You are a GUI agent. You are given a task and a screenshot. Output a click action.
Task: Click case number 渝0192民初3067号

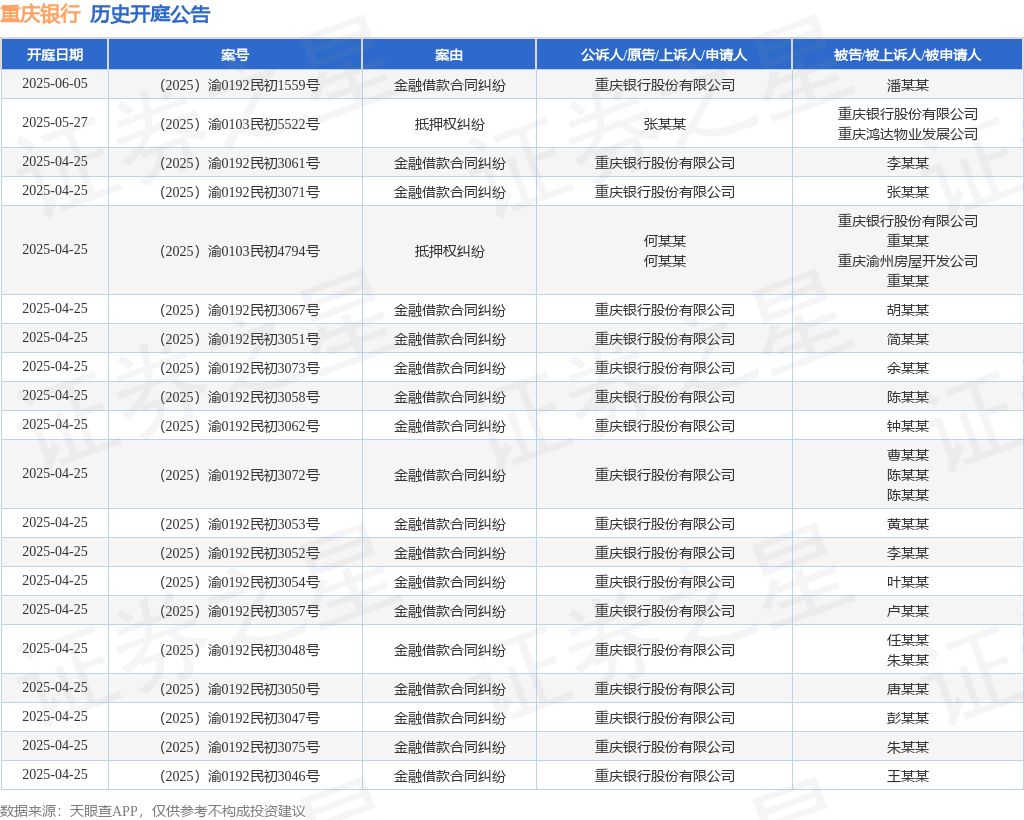click(x=264, y=310)
